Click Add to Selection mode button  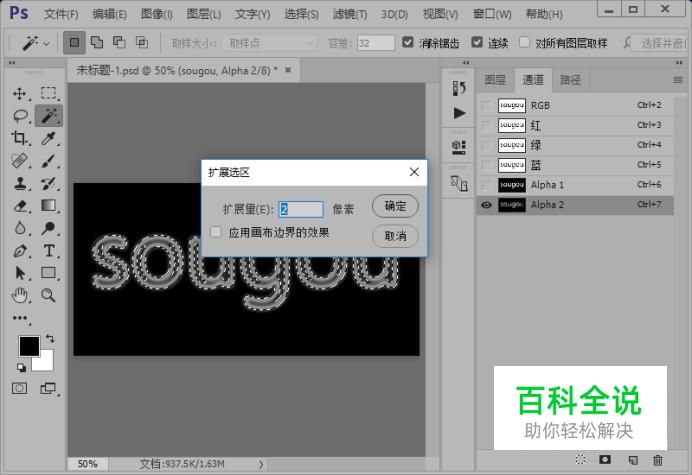point(97,42)
